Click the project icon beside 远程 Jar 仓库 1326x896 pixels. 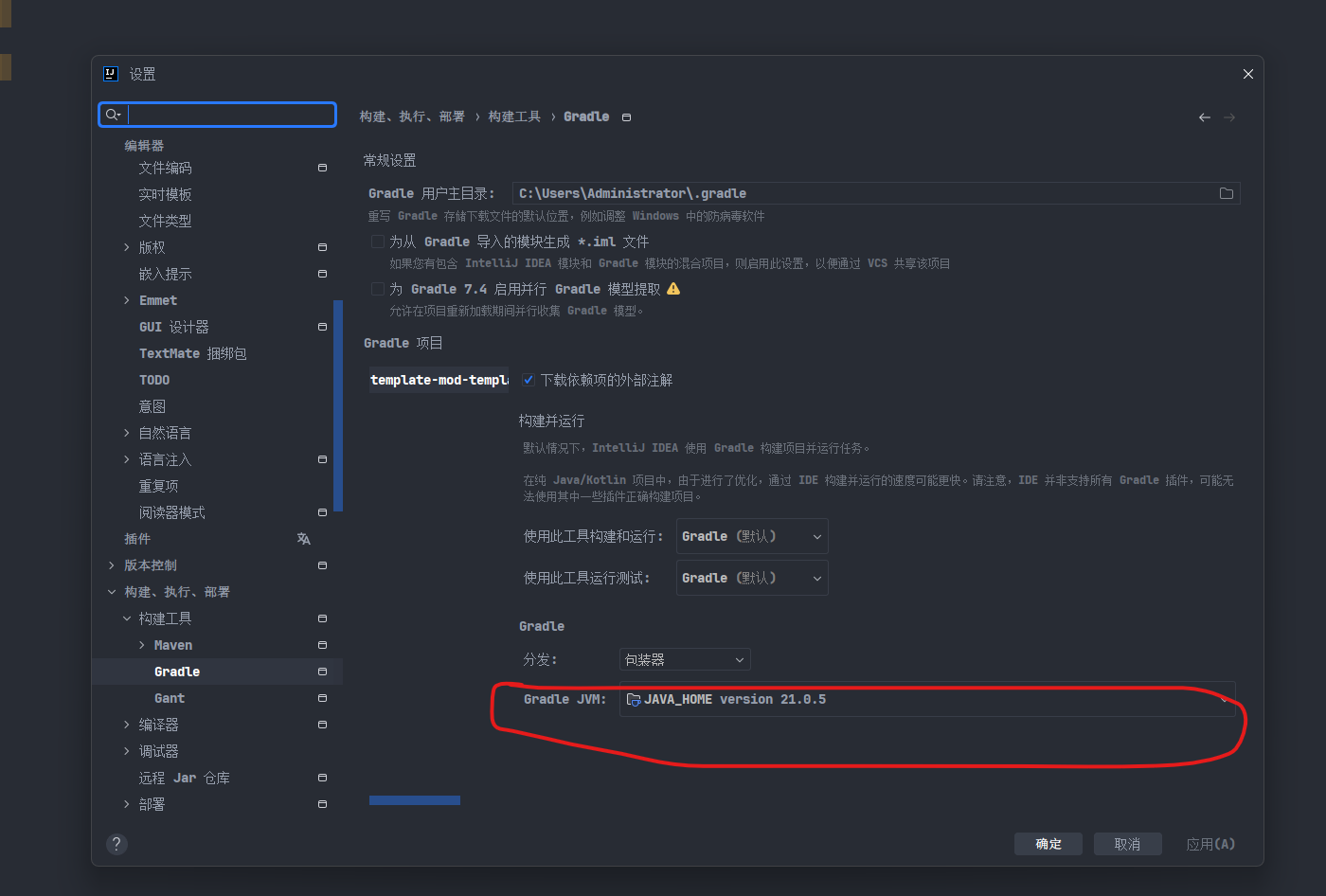[322, 778]
